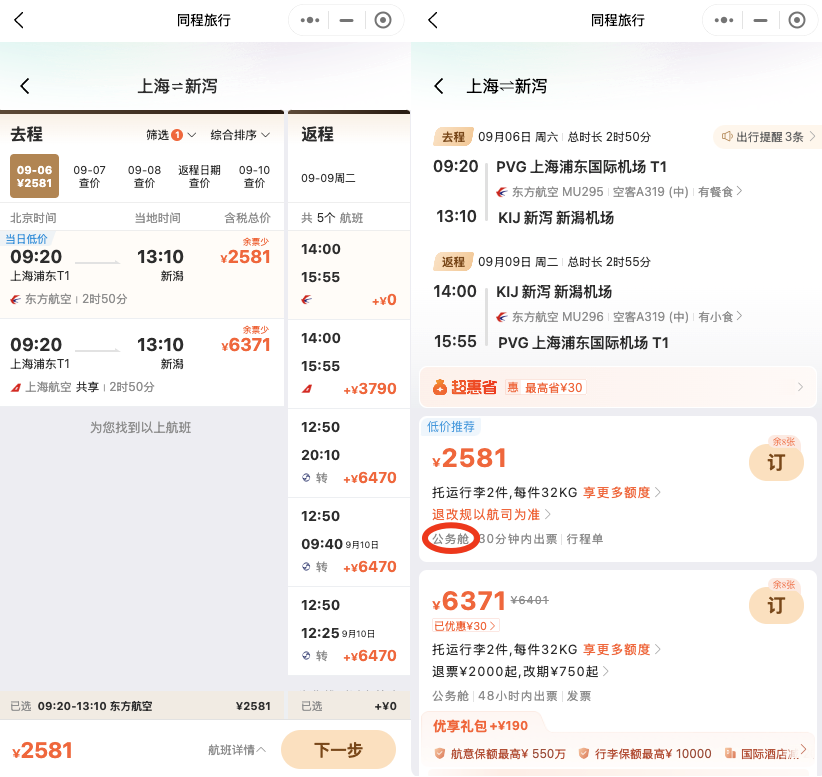Expand the 航班详情 details panel

(237, 750)
